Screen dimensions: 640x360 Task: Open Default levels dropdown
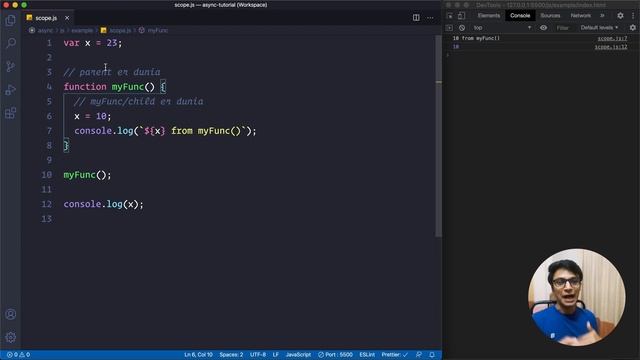tap(599, 28)
